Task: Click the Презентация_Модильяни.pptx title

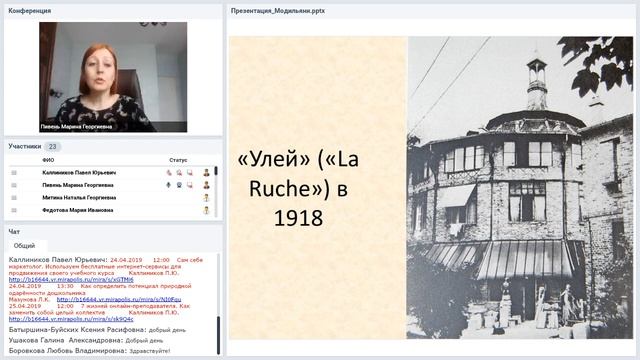Action: (x=278, y=11)
